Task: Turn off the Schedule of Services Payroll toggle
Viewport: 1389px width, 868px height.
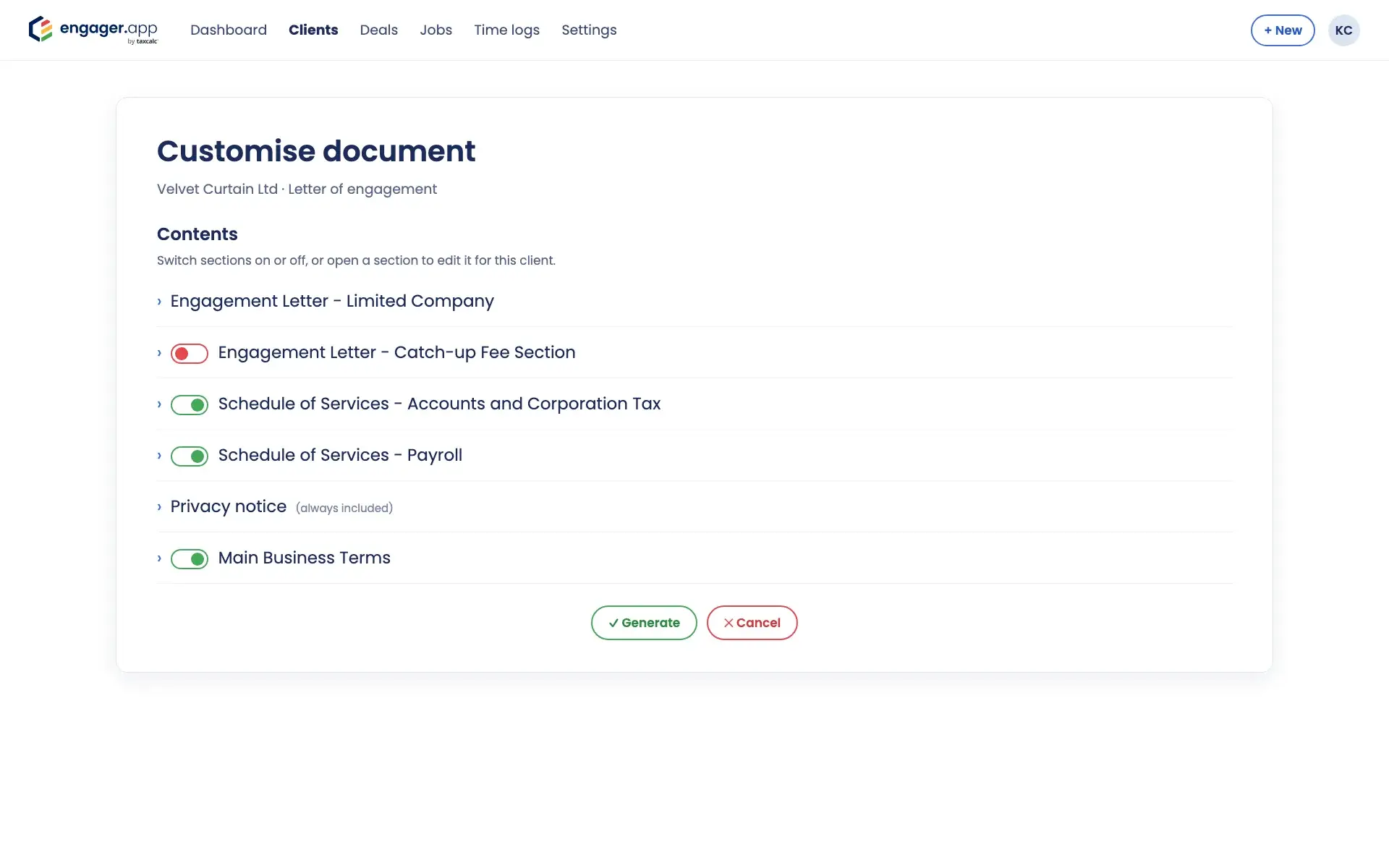Action: (190, 456)
